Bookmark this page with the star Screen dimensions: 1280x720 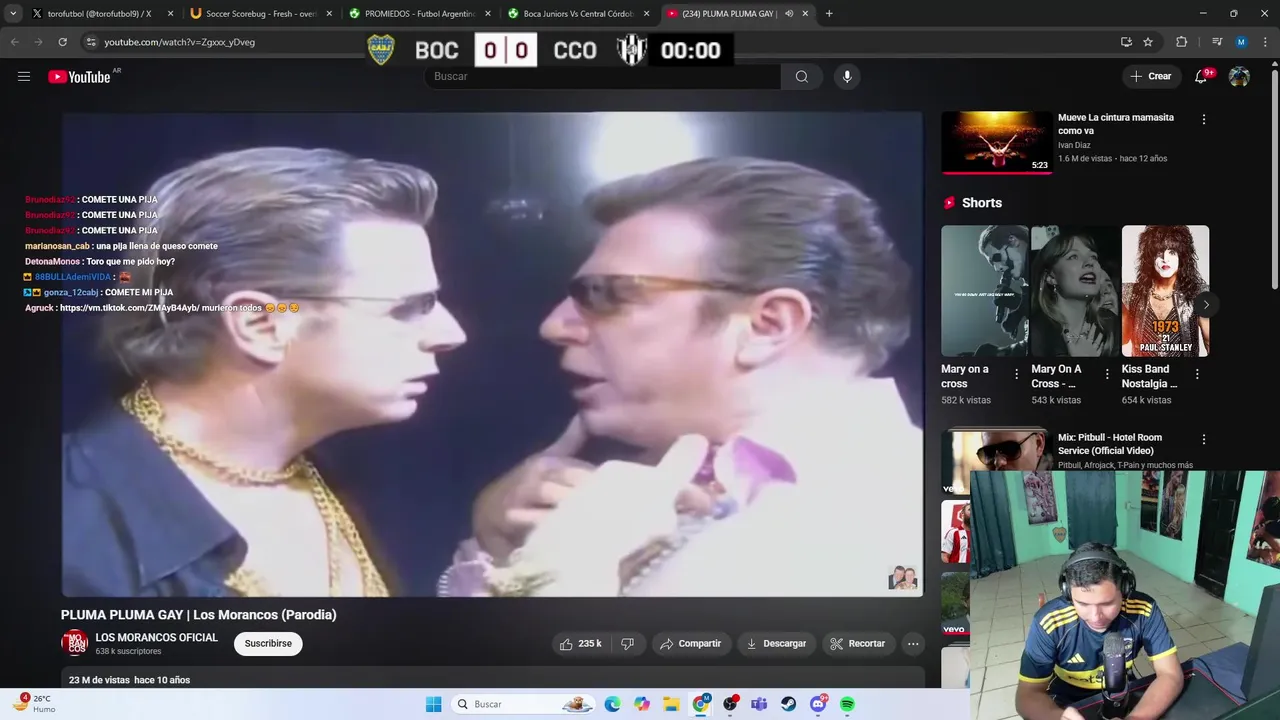[x=1148, y=42]
